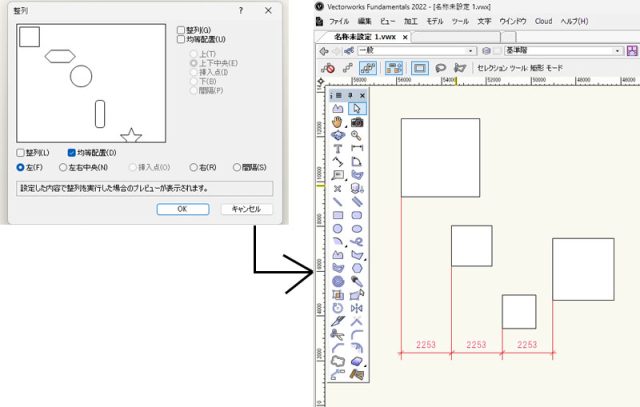The image size is (640, 407).
Task: Select the arrow Selection tool in palette
Action: (357, 109)
